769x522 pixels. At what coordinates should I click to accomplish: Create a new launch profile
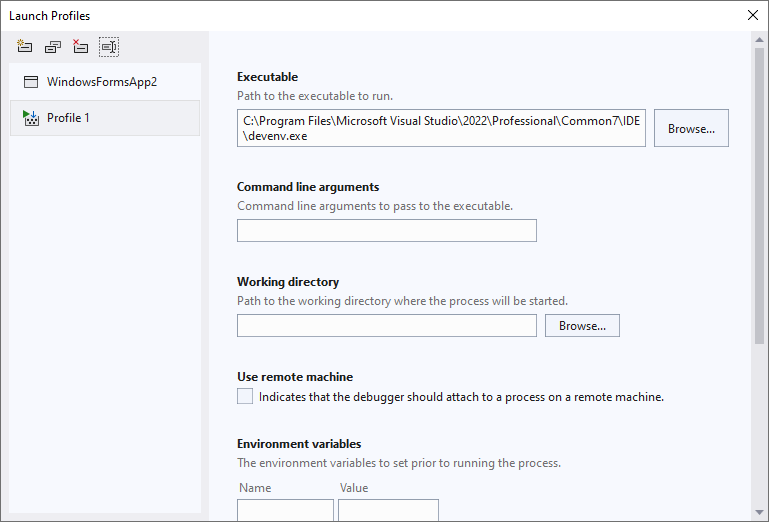pos(25,47)
